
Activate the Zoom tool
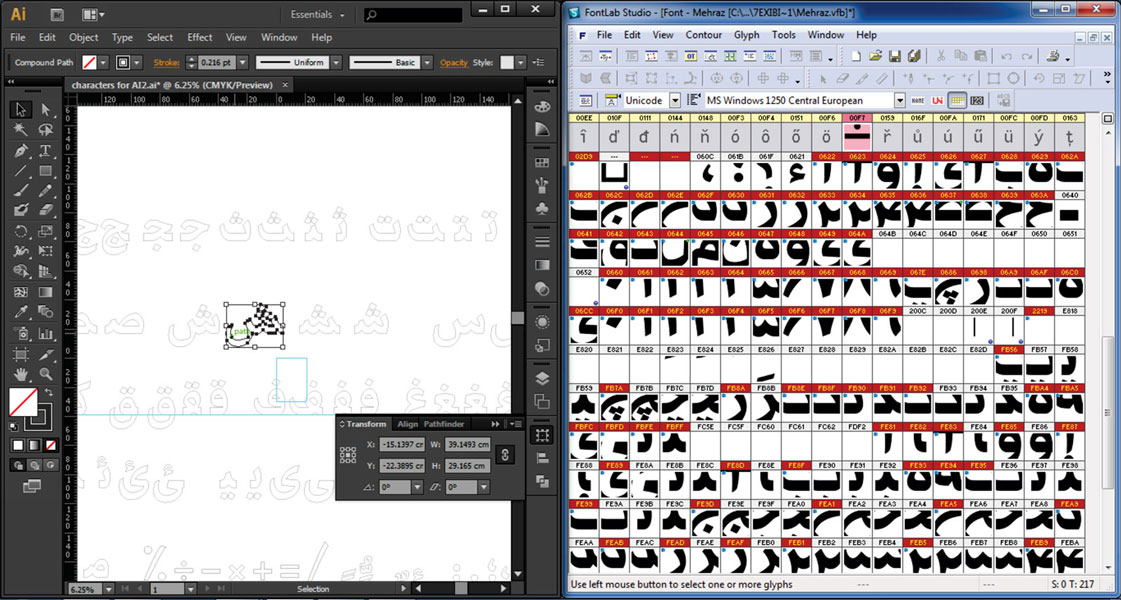coord(46,373)
